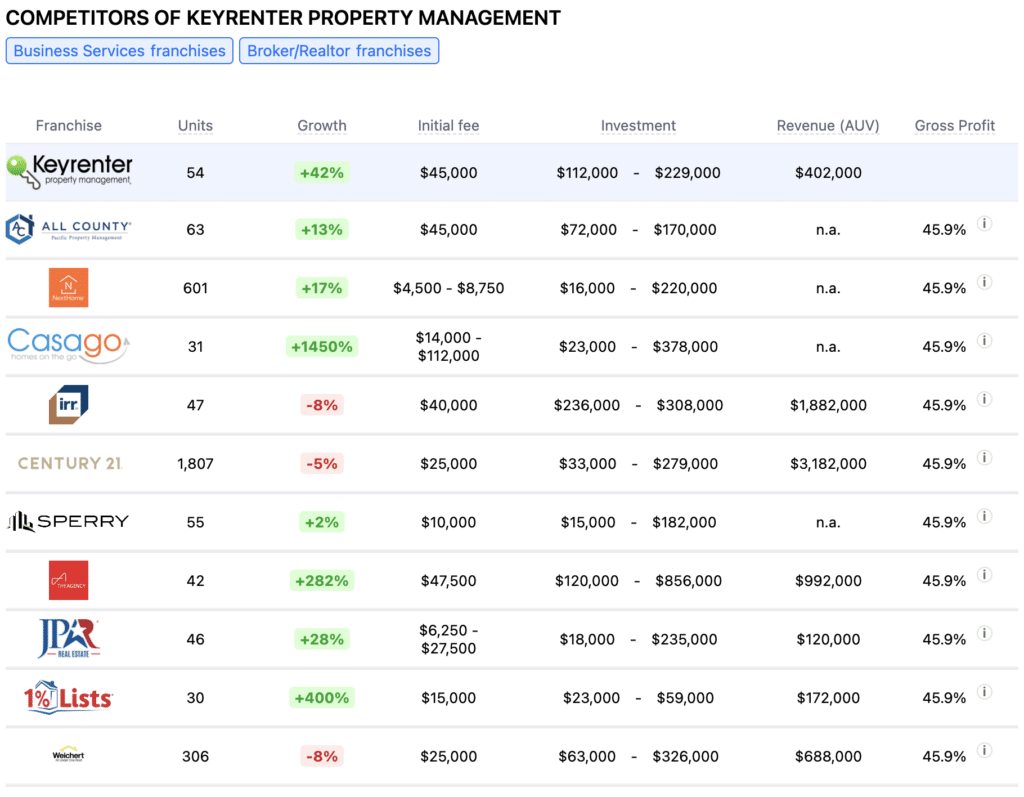Open the All County franchise logo
1024x797 pixels.
tap(69, 229)
